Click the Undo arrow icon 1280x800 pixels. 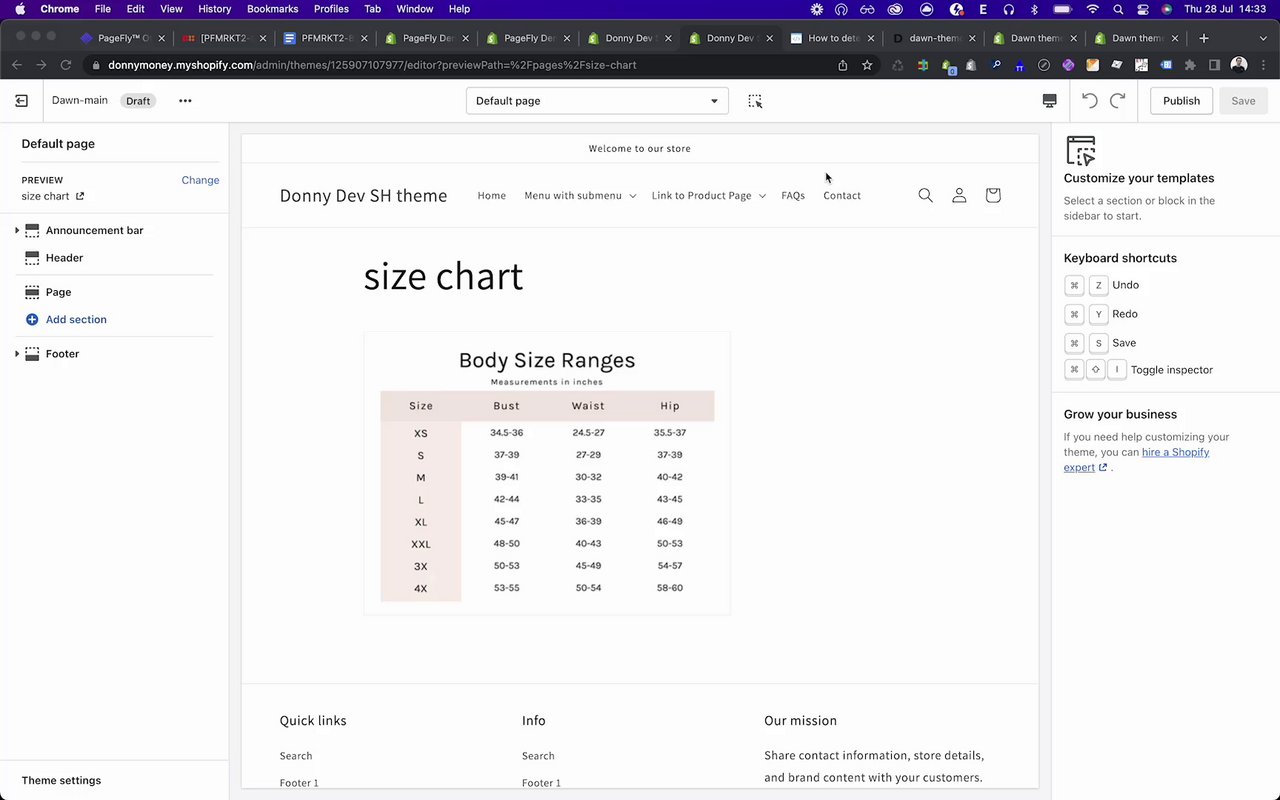1090,101
